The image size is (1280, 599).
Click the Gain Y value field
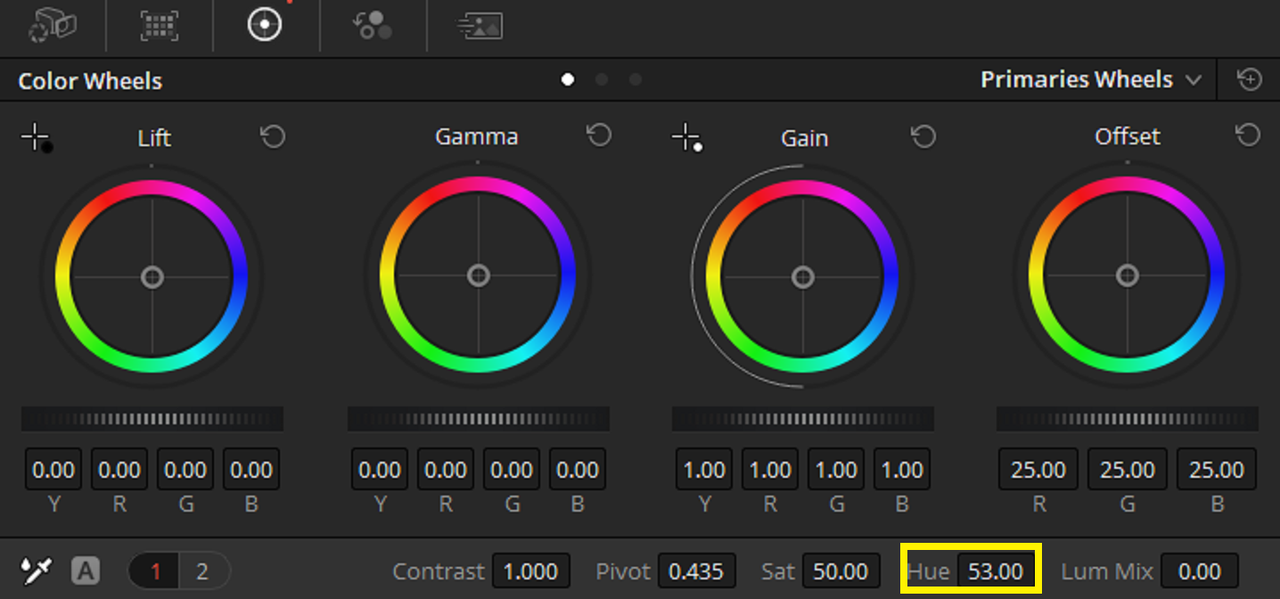pyautogui.click(x=705, y=469)
